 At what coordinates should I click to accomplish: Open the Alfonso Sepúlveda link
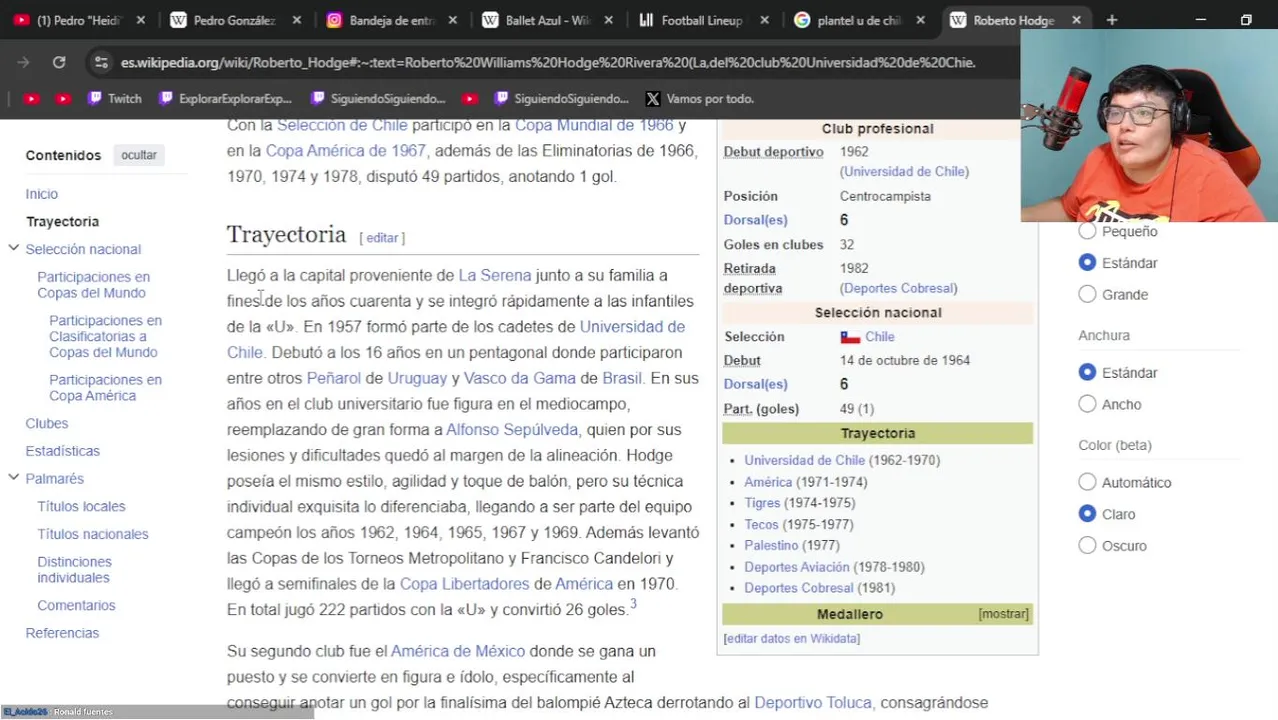[512, 430]
